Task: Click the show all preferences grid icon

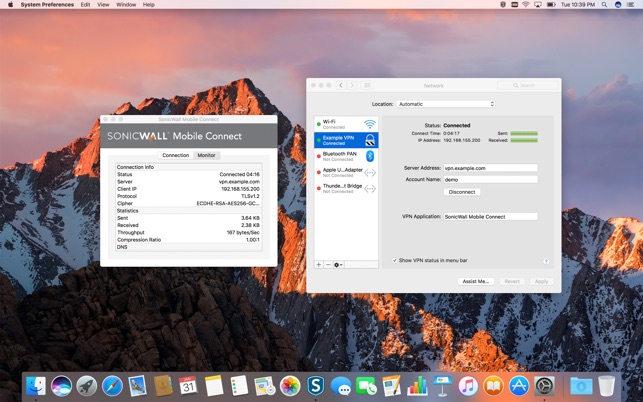Action: point(367,85)
